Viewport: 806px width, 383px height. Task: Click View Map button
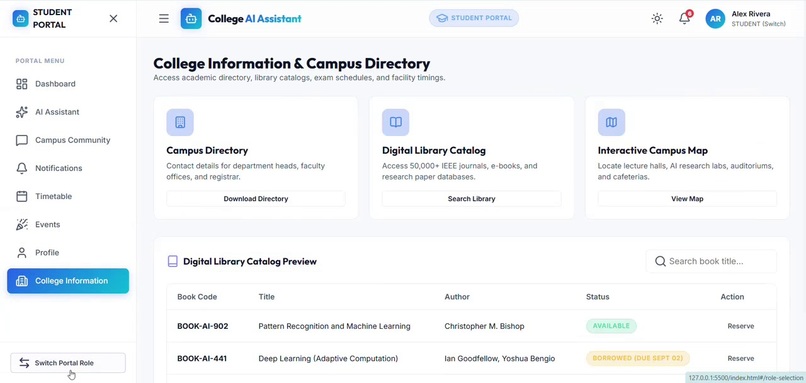pyautogui.click(x=687, y=199)
